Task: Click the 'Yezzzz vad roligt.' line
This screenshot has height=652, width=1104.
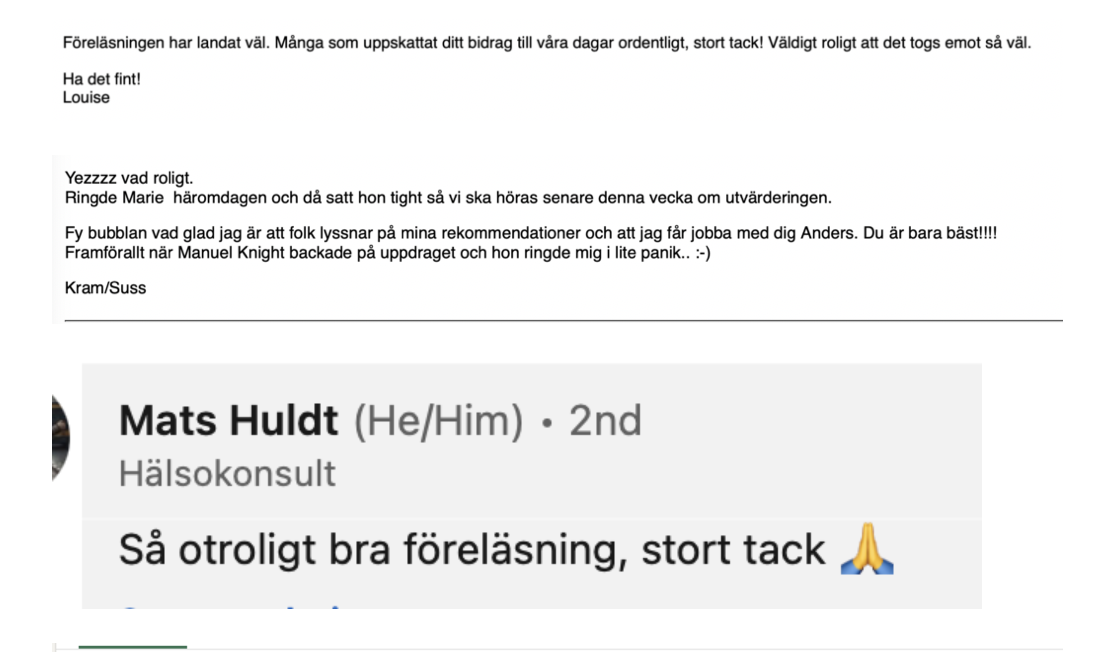Action: (129, 178)
